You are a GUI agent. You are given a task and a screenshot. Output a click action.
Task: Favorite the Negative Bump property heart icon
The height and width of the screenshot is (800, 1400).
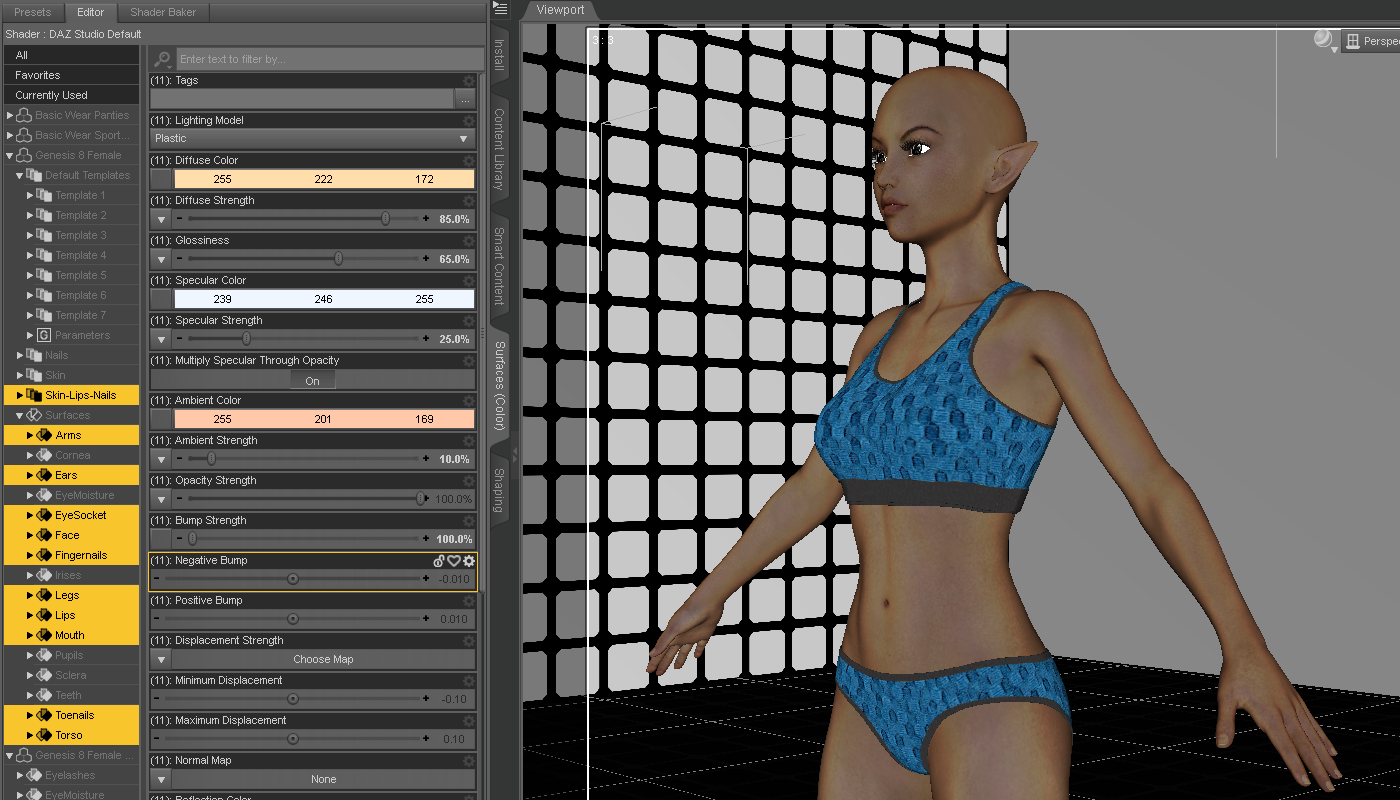453,561
